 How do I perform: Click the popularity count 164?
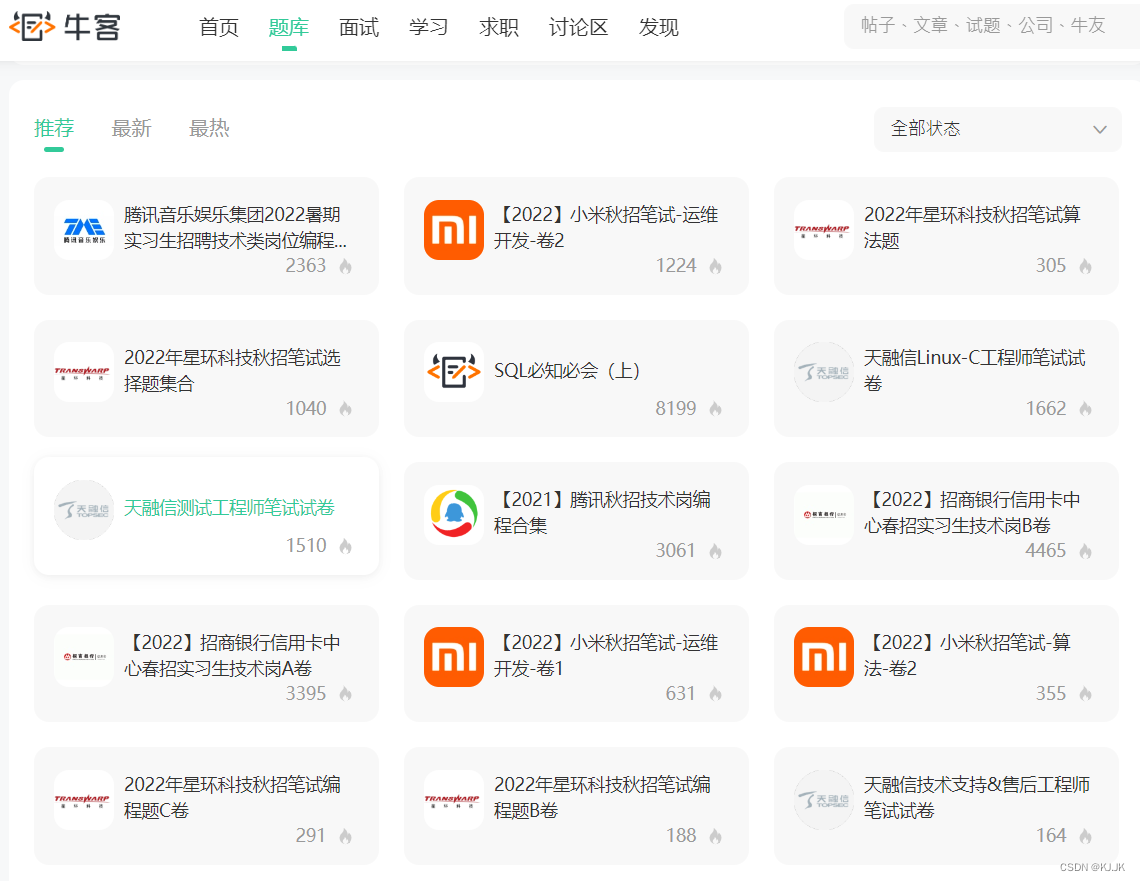[x=1051, y=836]
